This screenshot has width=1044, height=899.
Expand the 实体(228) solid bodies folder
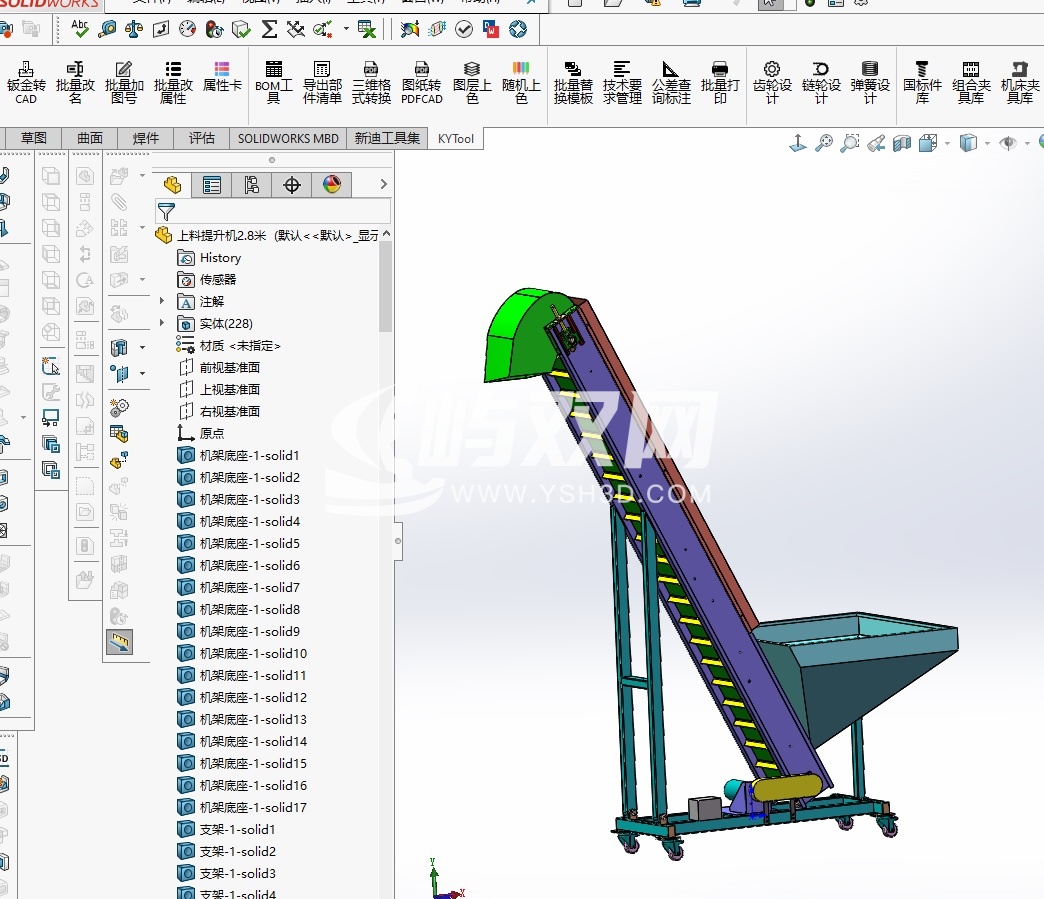(162, 323)
